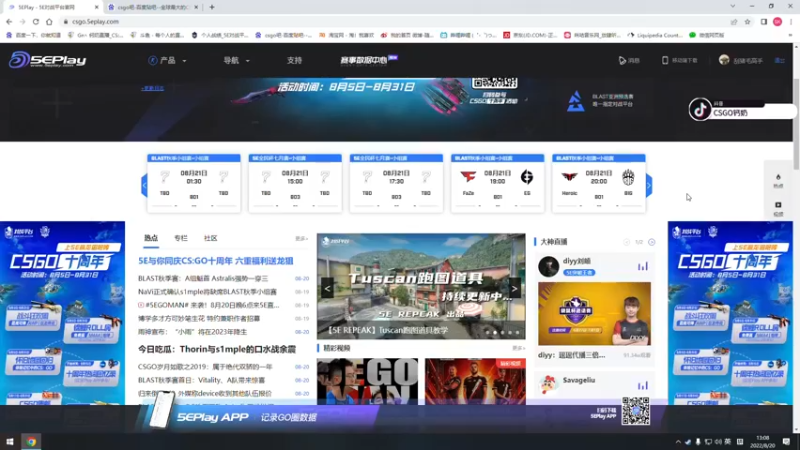Open the TikTok CSGO钙奶 badge
This screenshot has width=800, height=450.
[742, 109]
